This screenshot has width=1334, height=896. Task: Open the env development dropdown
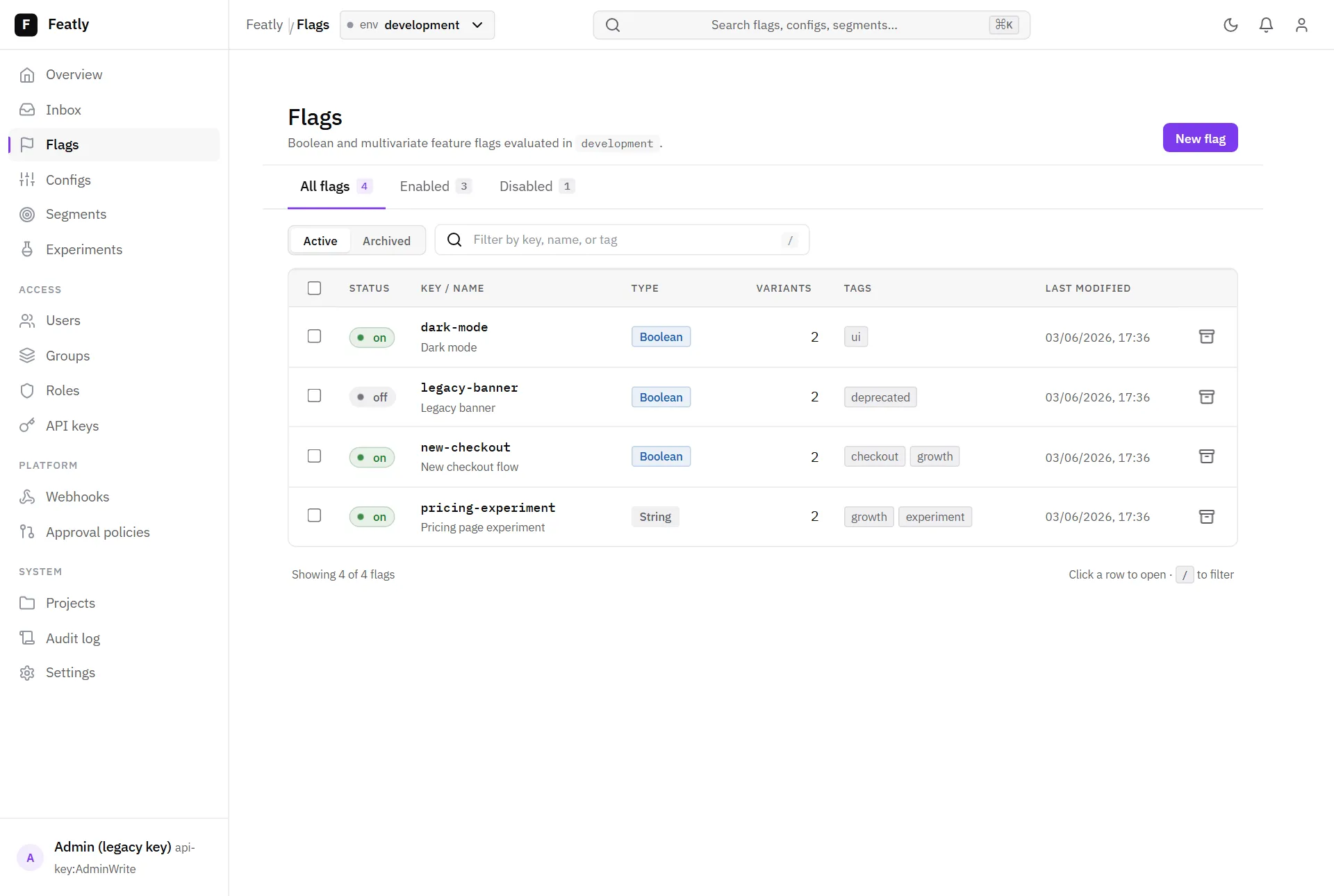pyautogui.click(x=417, y=25)
